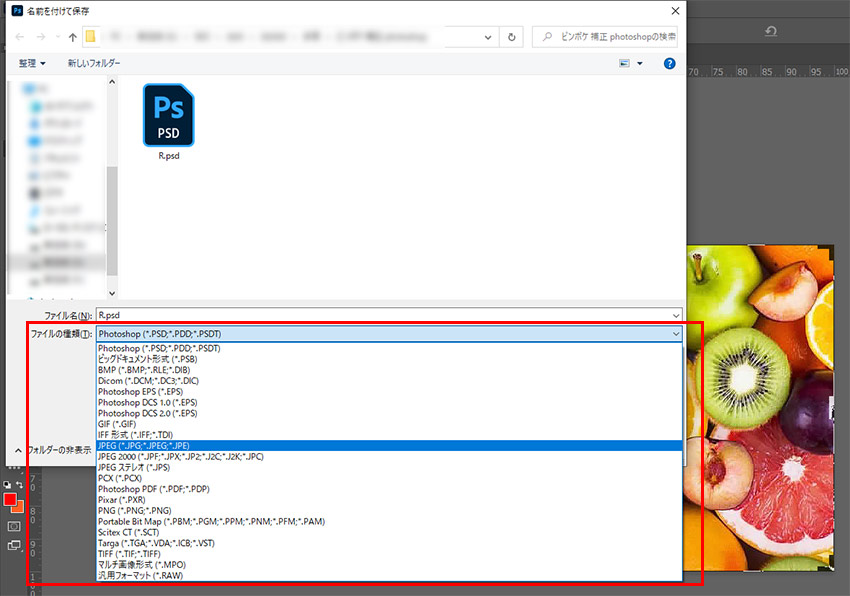
Task: Click the red foreground color swatch
Action: click(x=10, y=499)
